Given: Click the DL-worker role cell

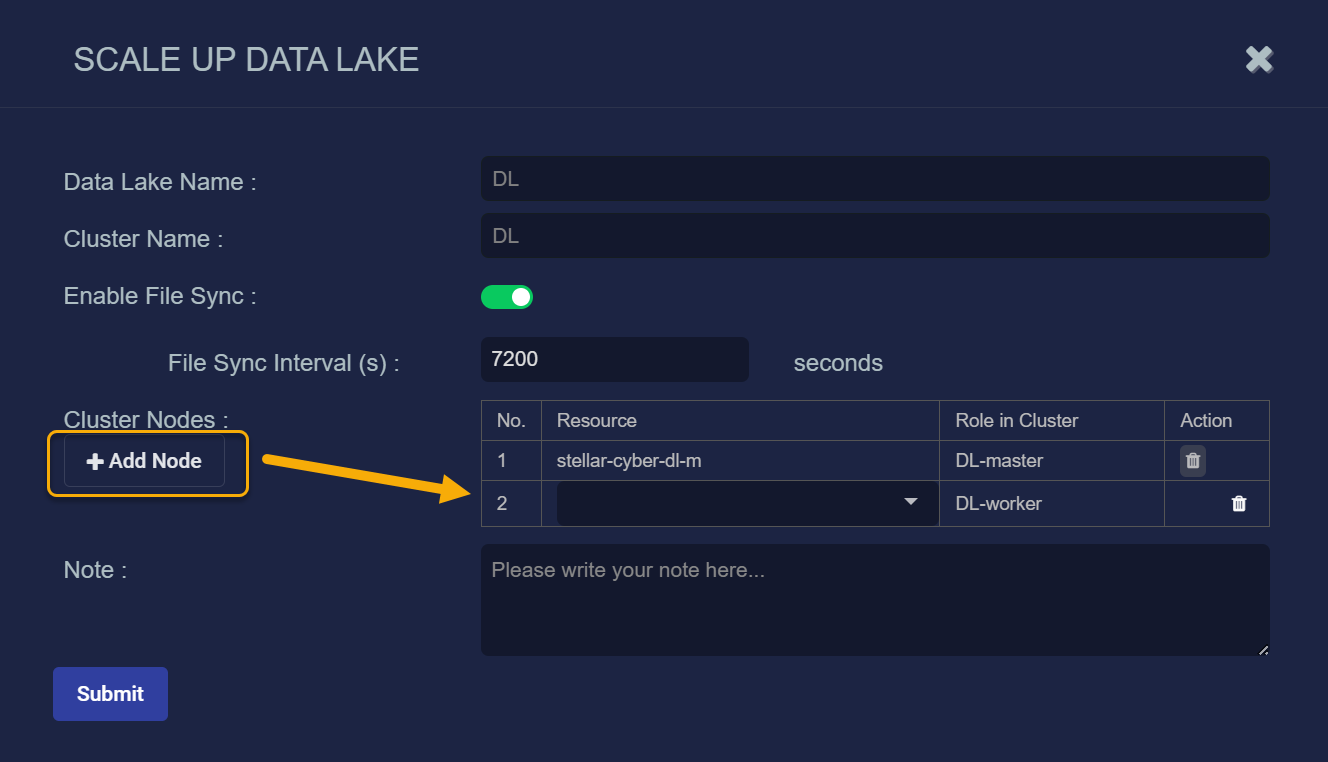Looking at the screenshot, I should point(998,504).
